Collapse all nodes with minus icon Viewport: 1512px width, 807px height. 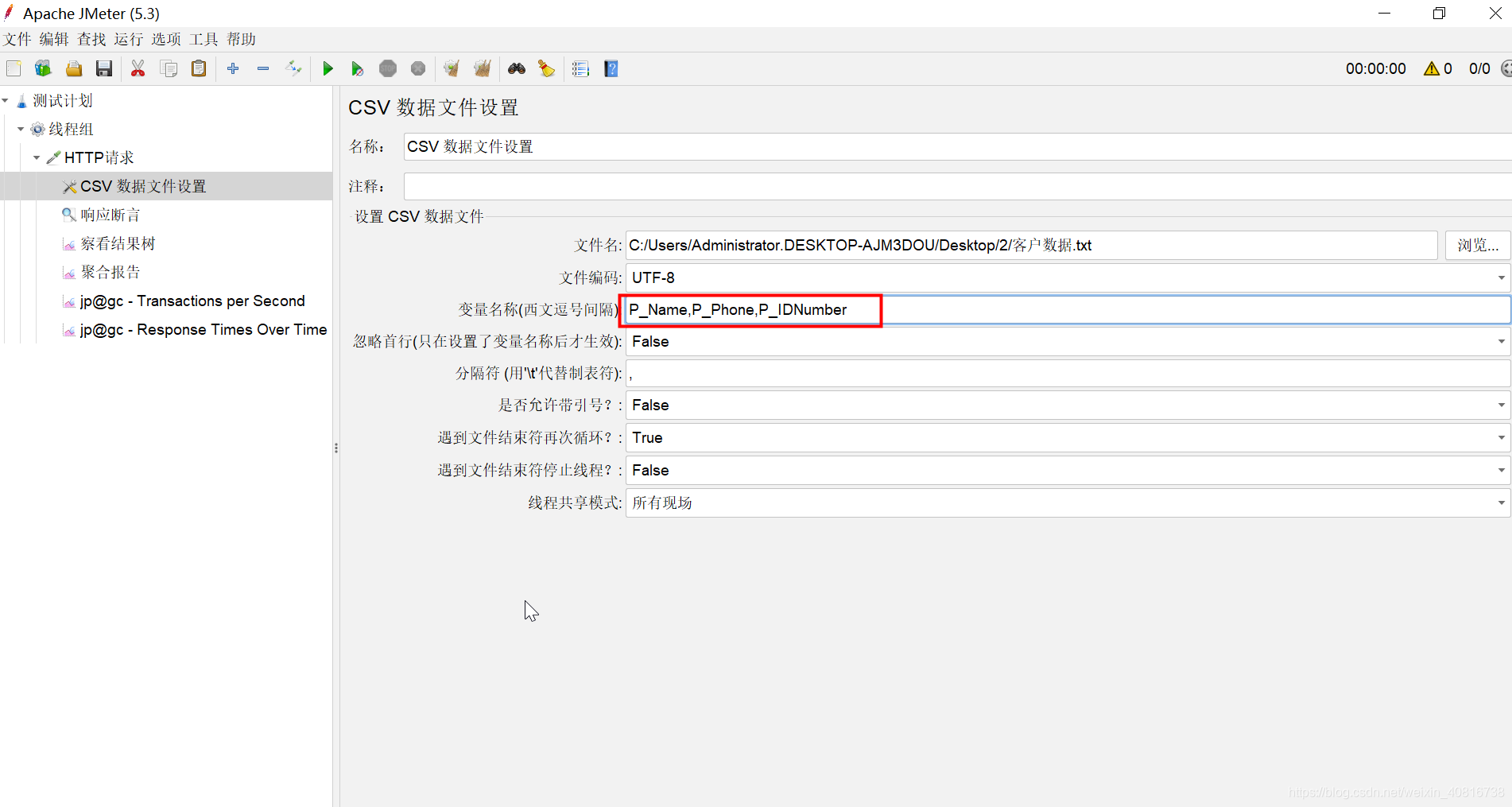[x=263, y=69]
